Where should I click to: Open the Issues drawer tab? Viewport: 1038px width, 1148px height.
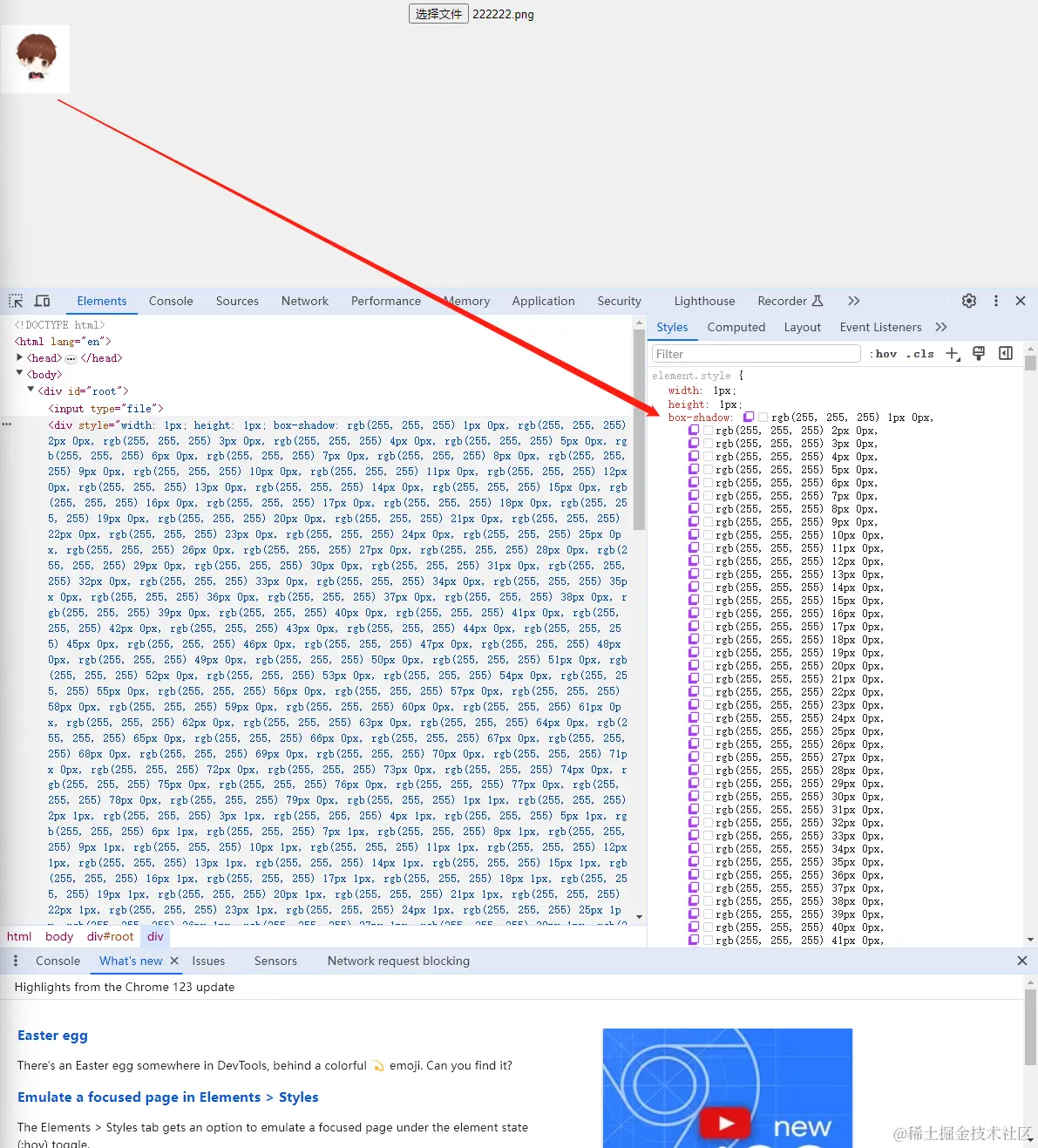point(208,961)
